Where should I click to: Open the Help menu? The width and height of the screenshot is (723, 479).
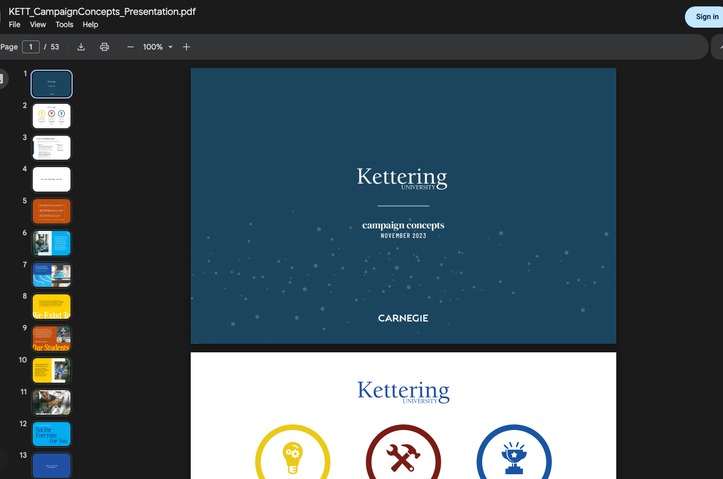point(90,24)
